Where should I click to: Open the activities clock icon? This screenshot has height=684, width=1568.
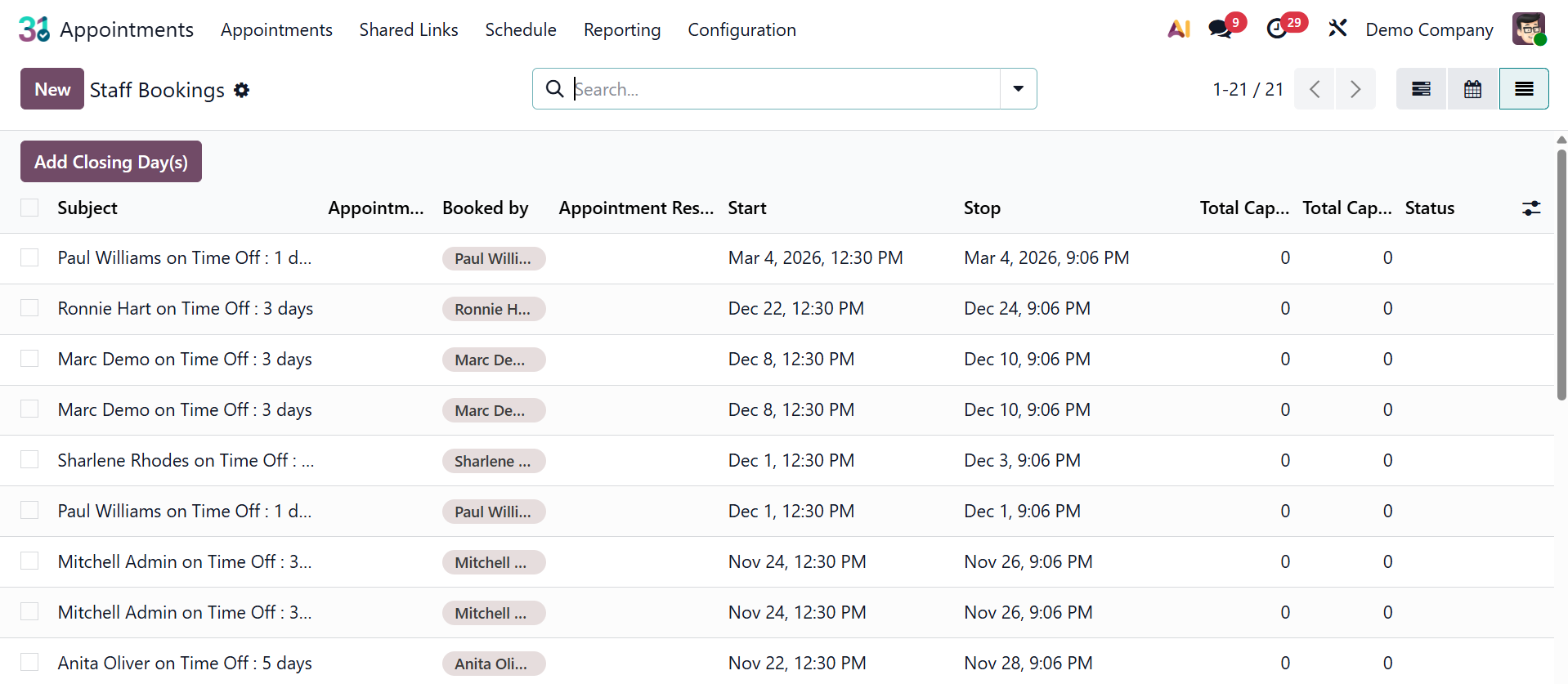tap(1277, 29)
